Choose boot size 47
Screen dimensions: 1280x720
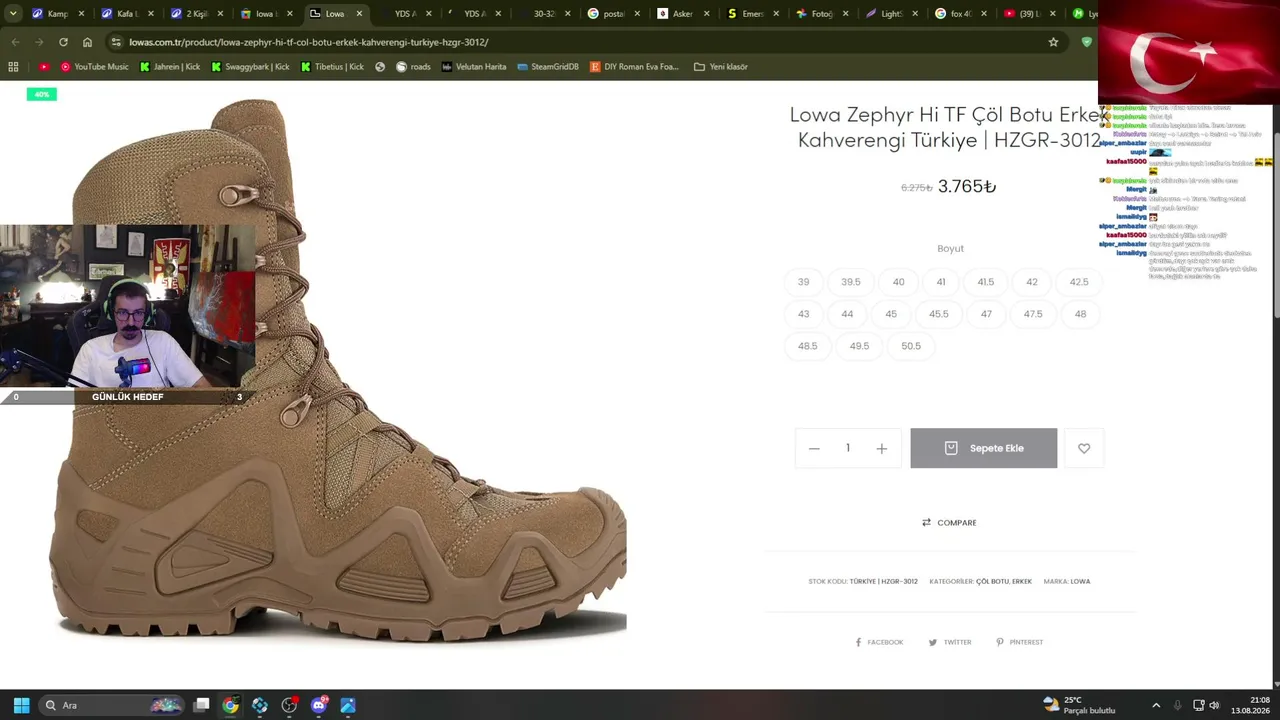(986, 314)
